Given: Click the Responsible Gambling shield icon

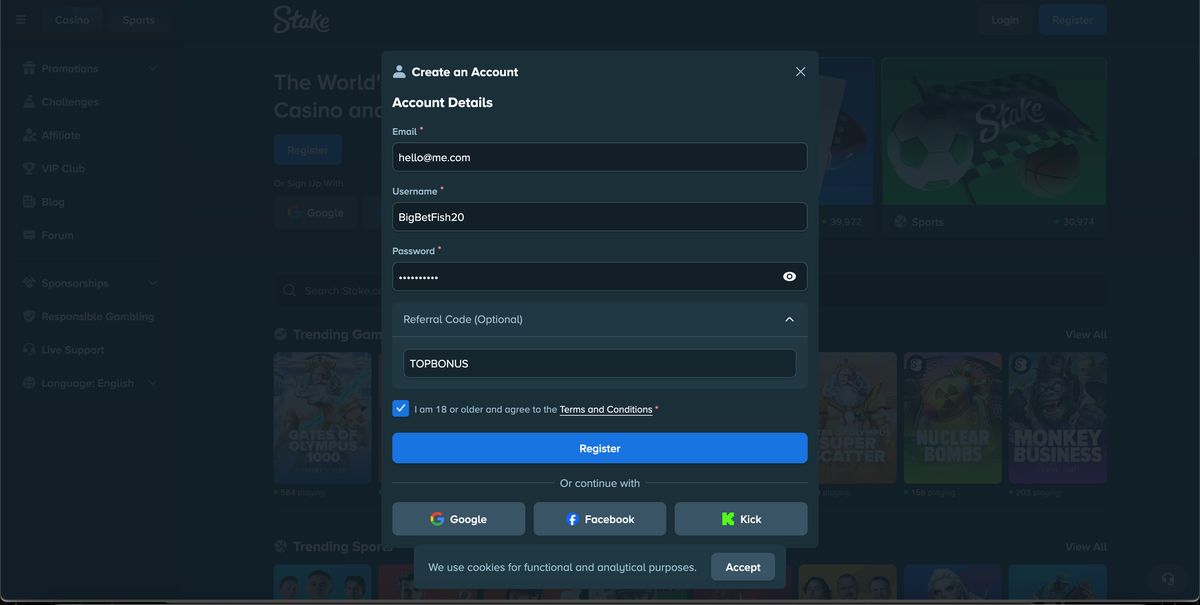Looking at the screenshot, I should 29,316.
